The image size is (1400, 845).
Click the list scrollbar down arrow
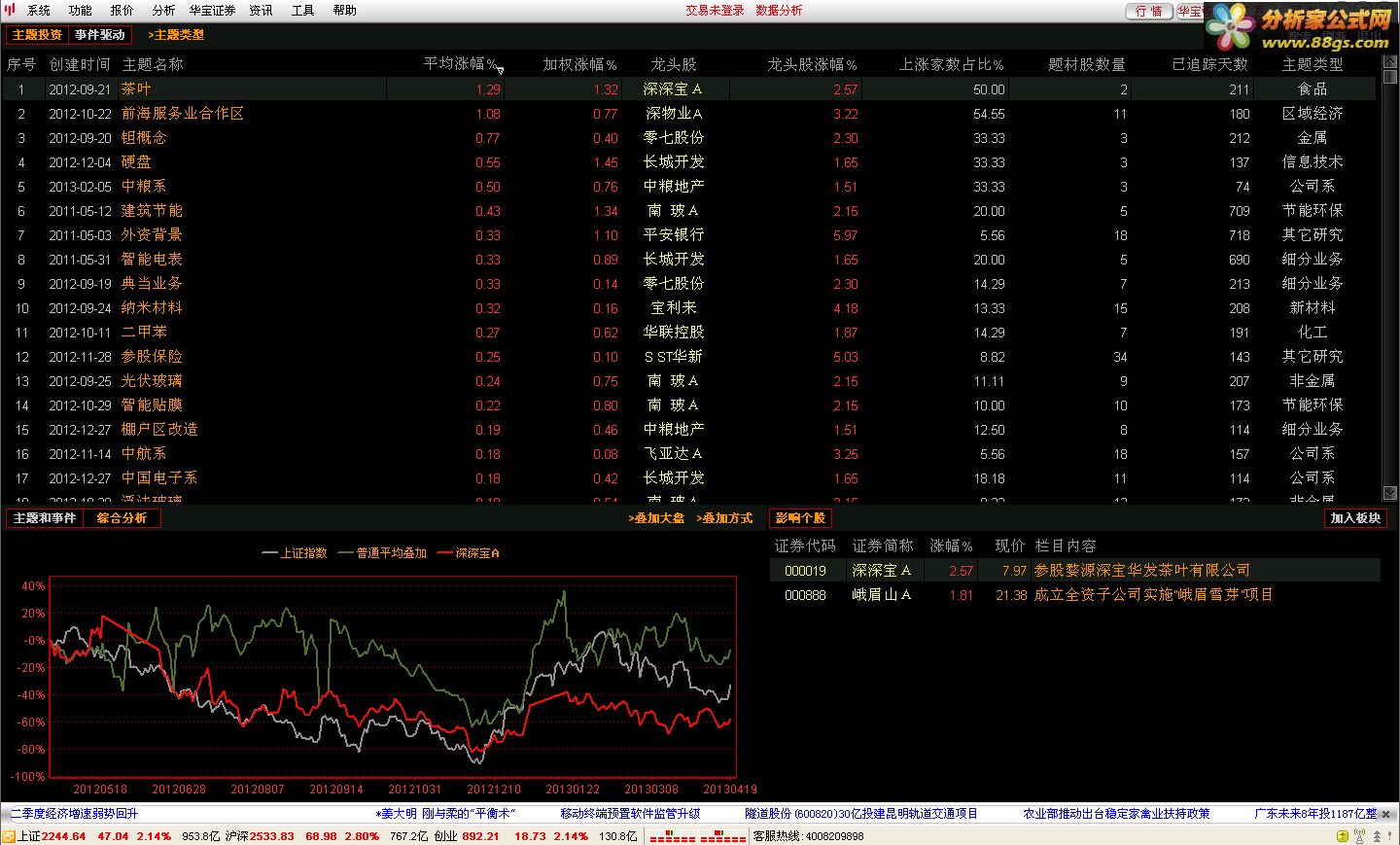click(x=1389, y=494)
